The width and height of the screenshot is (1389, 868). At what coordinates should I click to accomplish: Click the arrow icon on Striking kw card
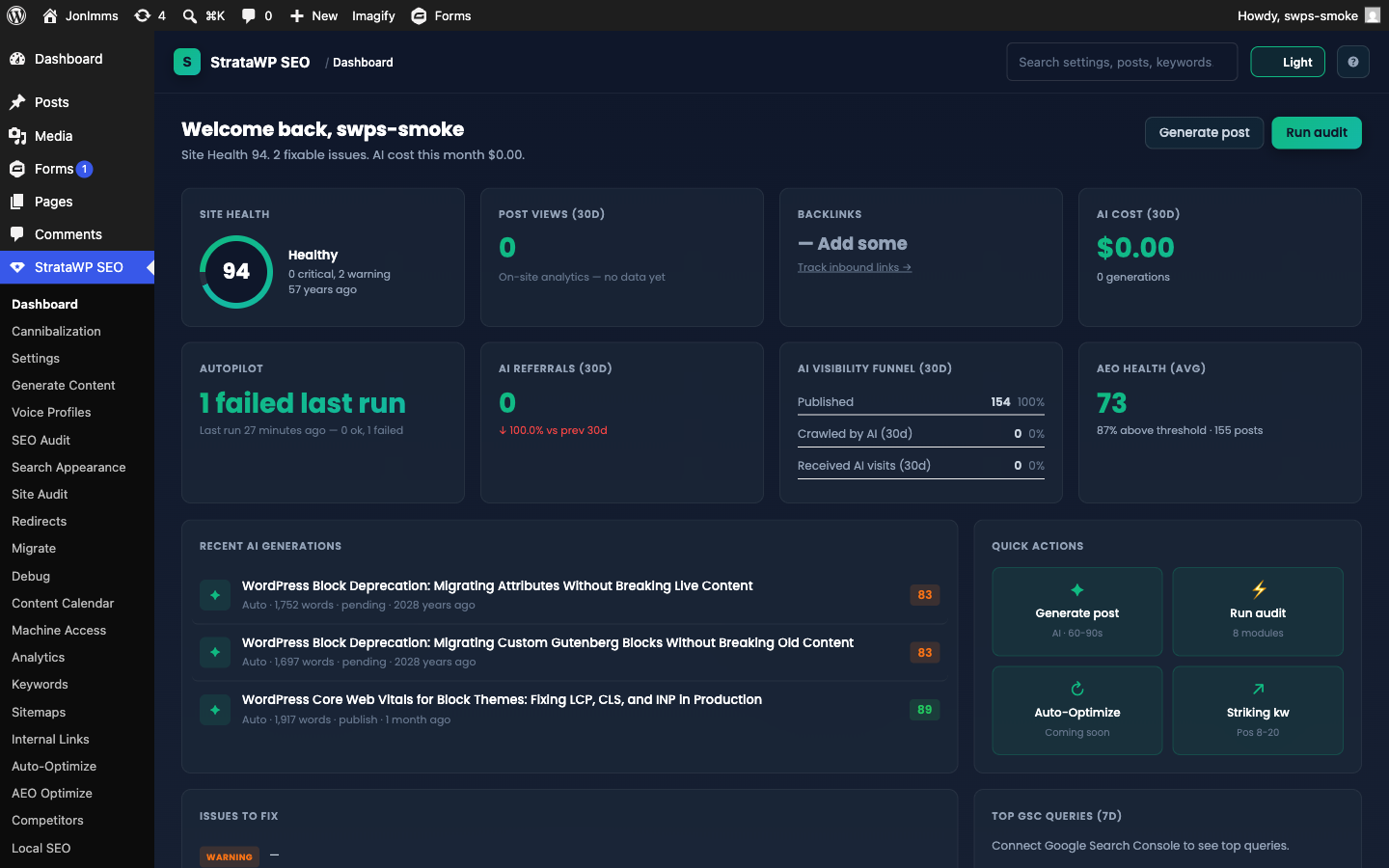click(x=1259, y=689)
